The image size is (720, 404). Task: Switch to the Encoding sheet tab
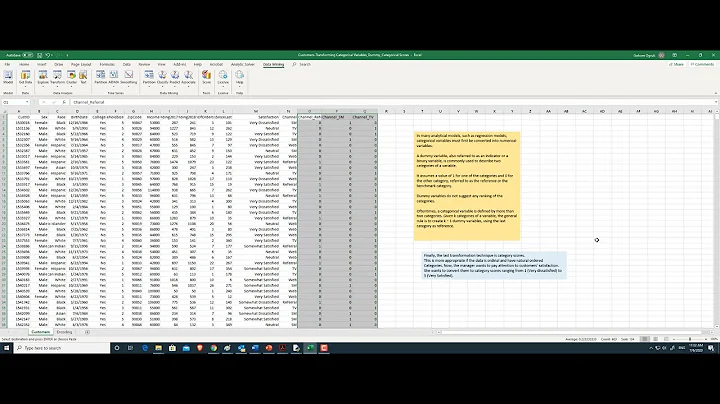[64, 332]
